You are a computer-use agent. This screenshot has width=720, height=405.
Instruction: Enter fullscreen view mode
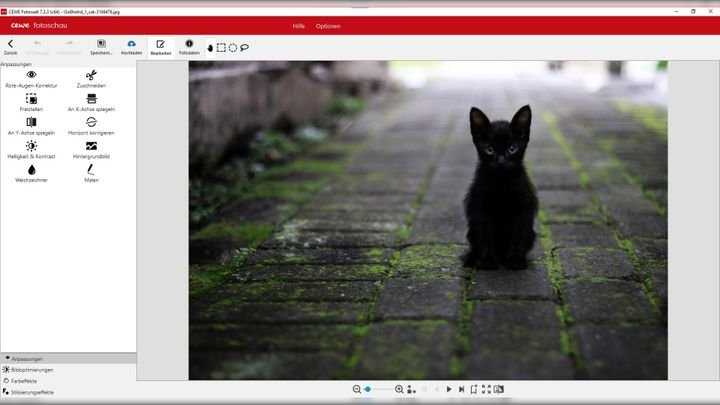click(x=486, y=389)
